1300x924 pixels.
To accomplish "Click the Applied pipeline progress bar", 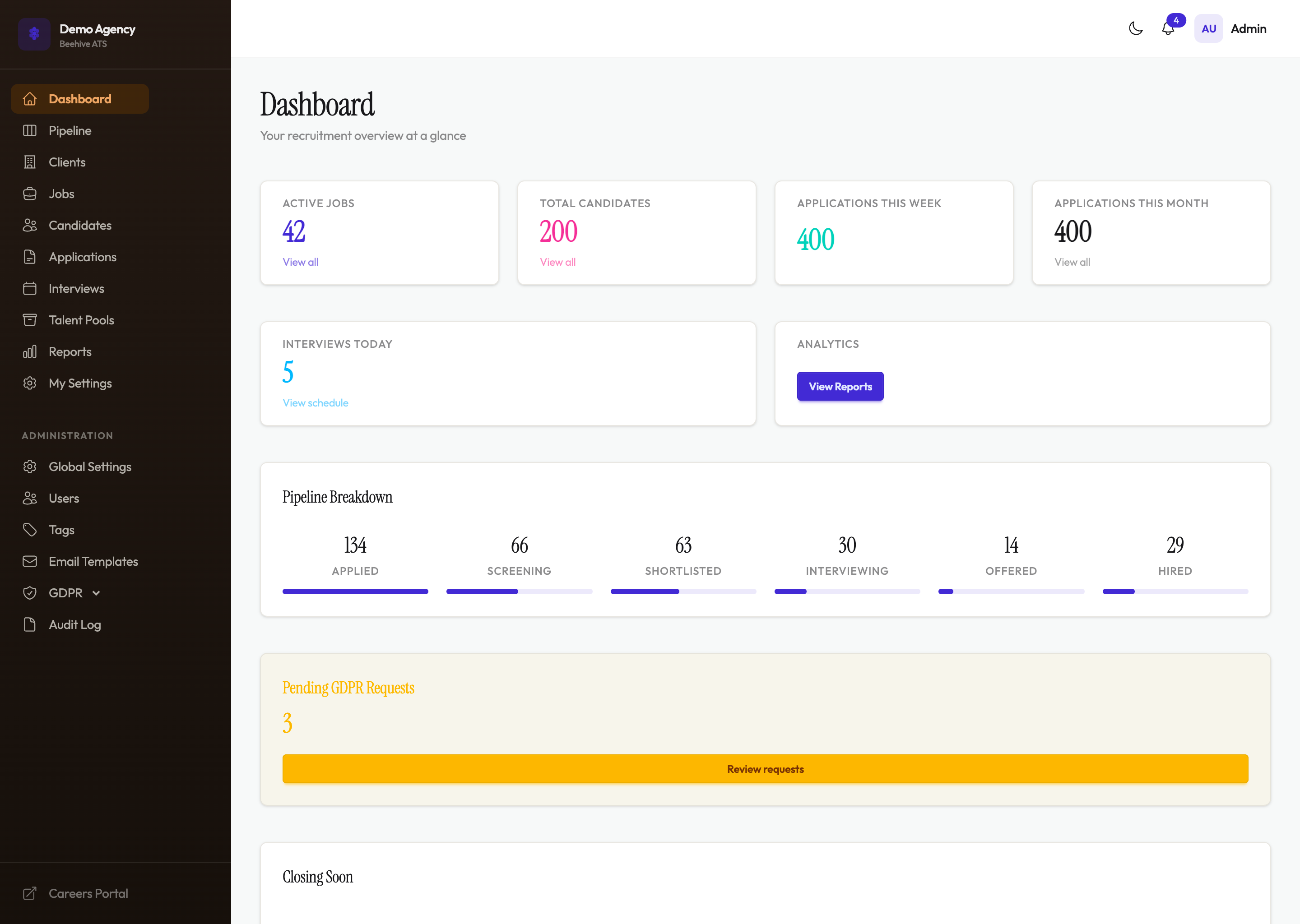I will pyautogui.click(x=355, y=592).
